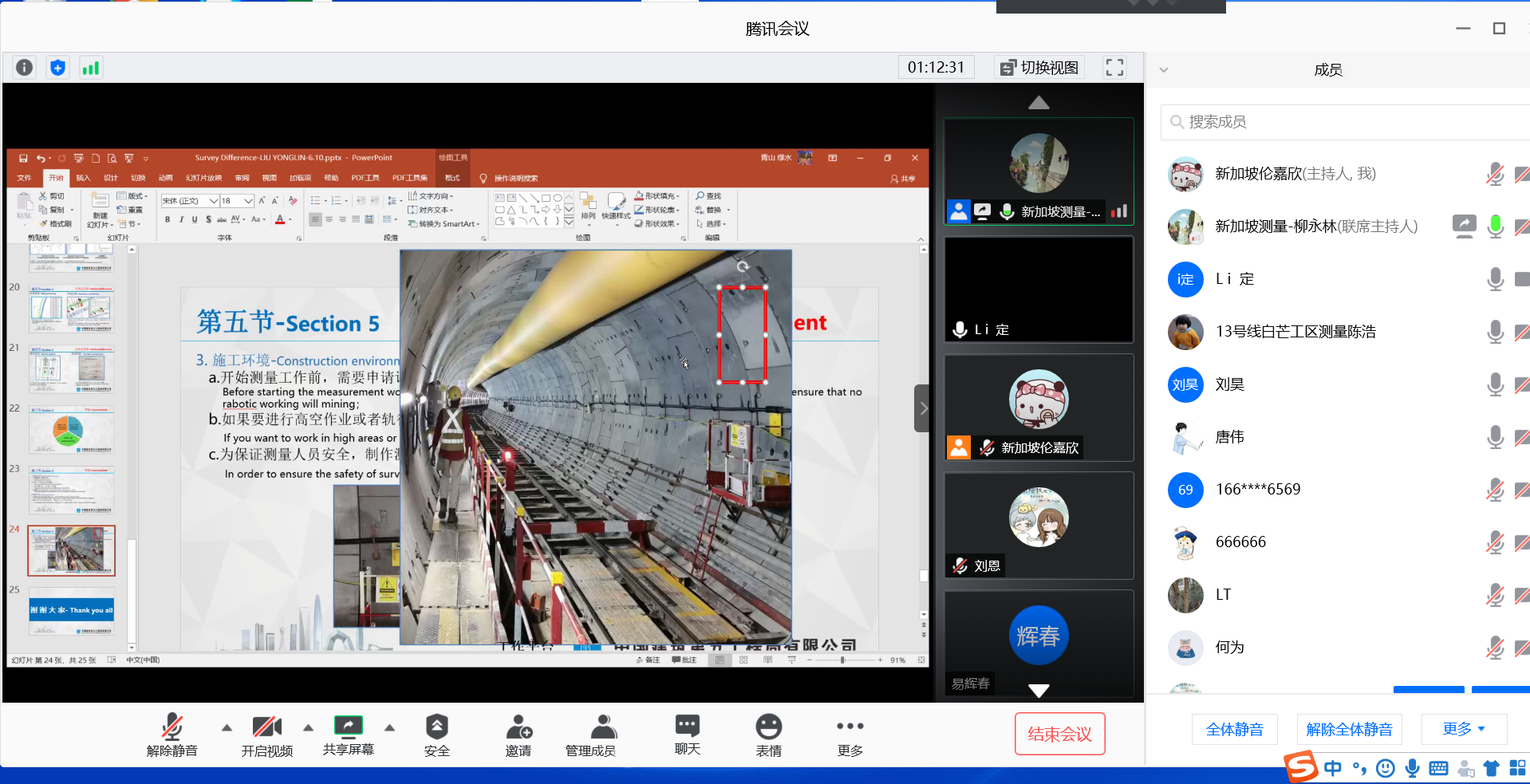
Task: Open the 安全 security options
Action: point(436,735)
